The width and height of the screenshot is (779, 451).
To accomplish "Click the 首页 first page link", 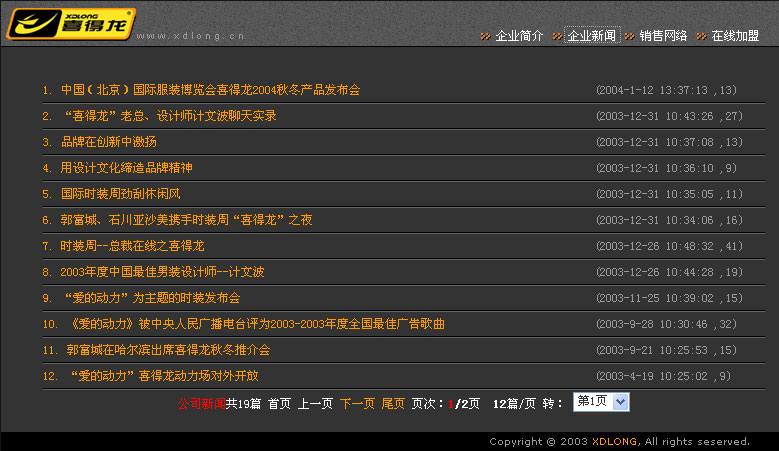I will (x=279, y=404).
